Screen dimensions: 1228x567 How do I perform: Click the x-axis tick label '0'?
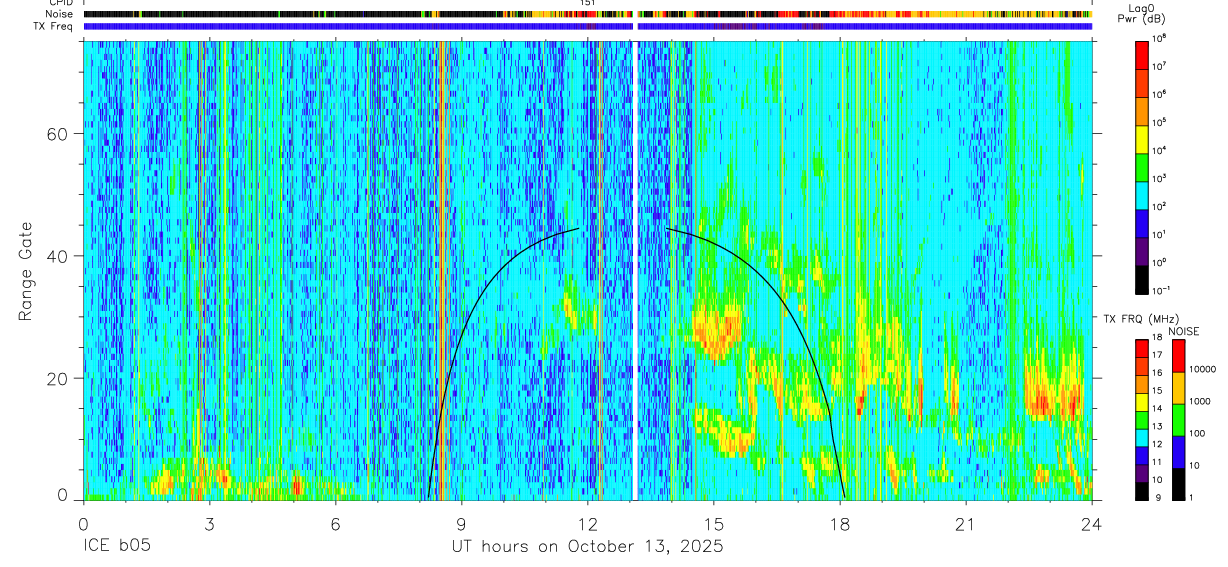[83, 523]
